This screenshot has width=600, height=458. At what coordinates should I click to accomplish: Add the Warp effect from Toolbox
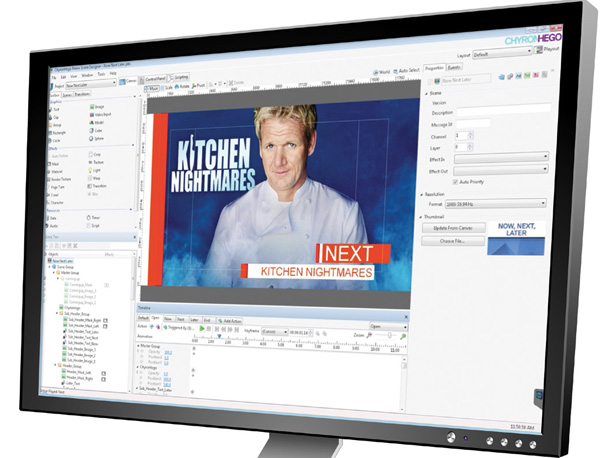[x=95, y=178]
